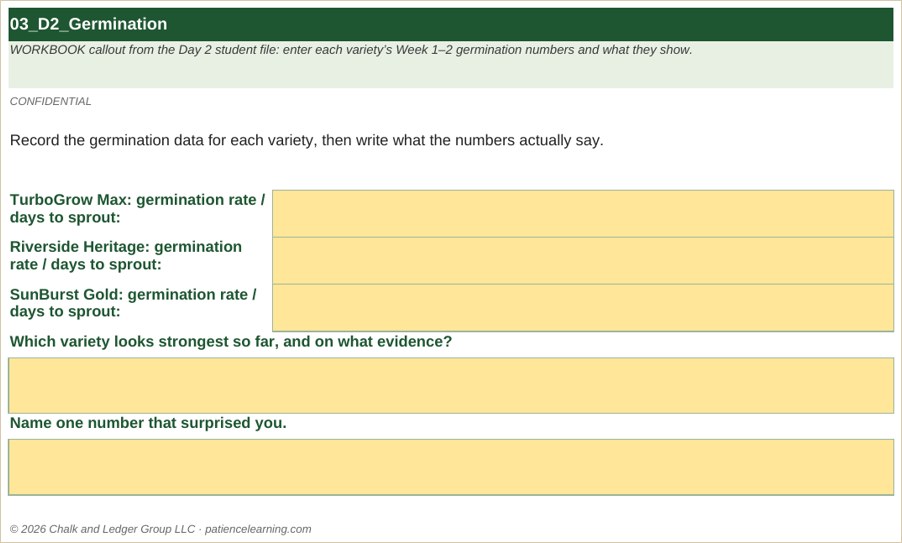Click the TurboGrow Max germination input field

(583, 213)
